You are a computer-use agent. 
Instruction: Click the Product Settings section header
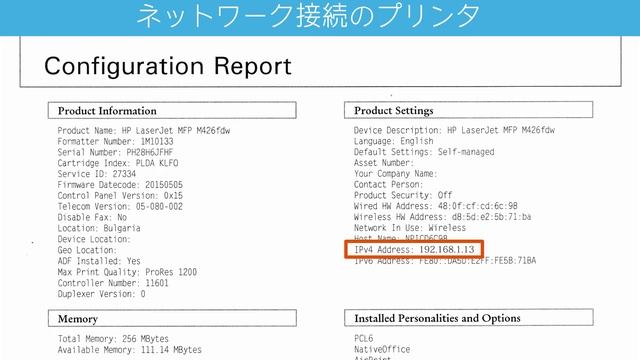(x=468, y=110)
